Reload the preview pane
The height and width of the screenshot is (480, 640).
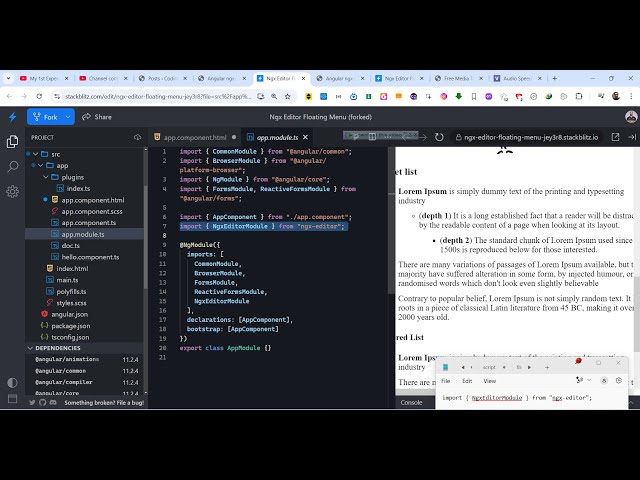(439, 137)
